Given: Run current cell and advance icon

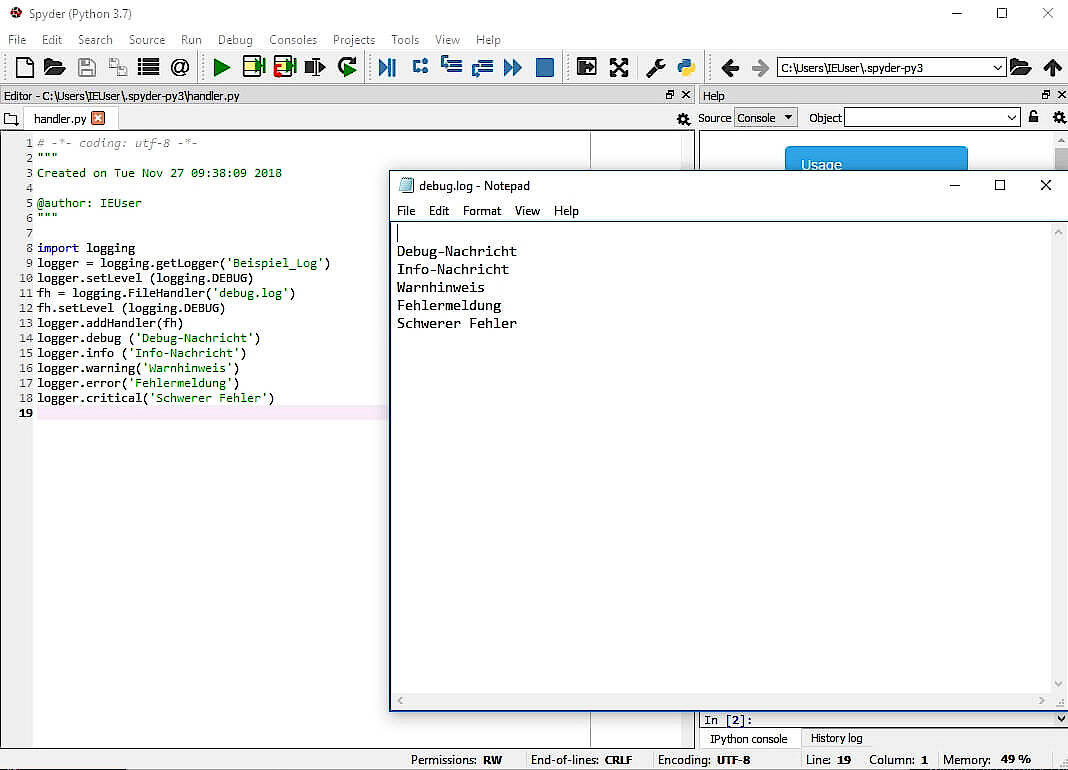Looking at the screenshot, I should tap(285, 67).
